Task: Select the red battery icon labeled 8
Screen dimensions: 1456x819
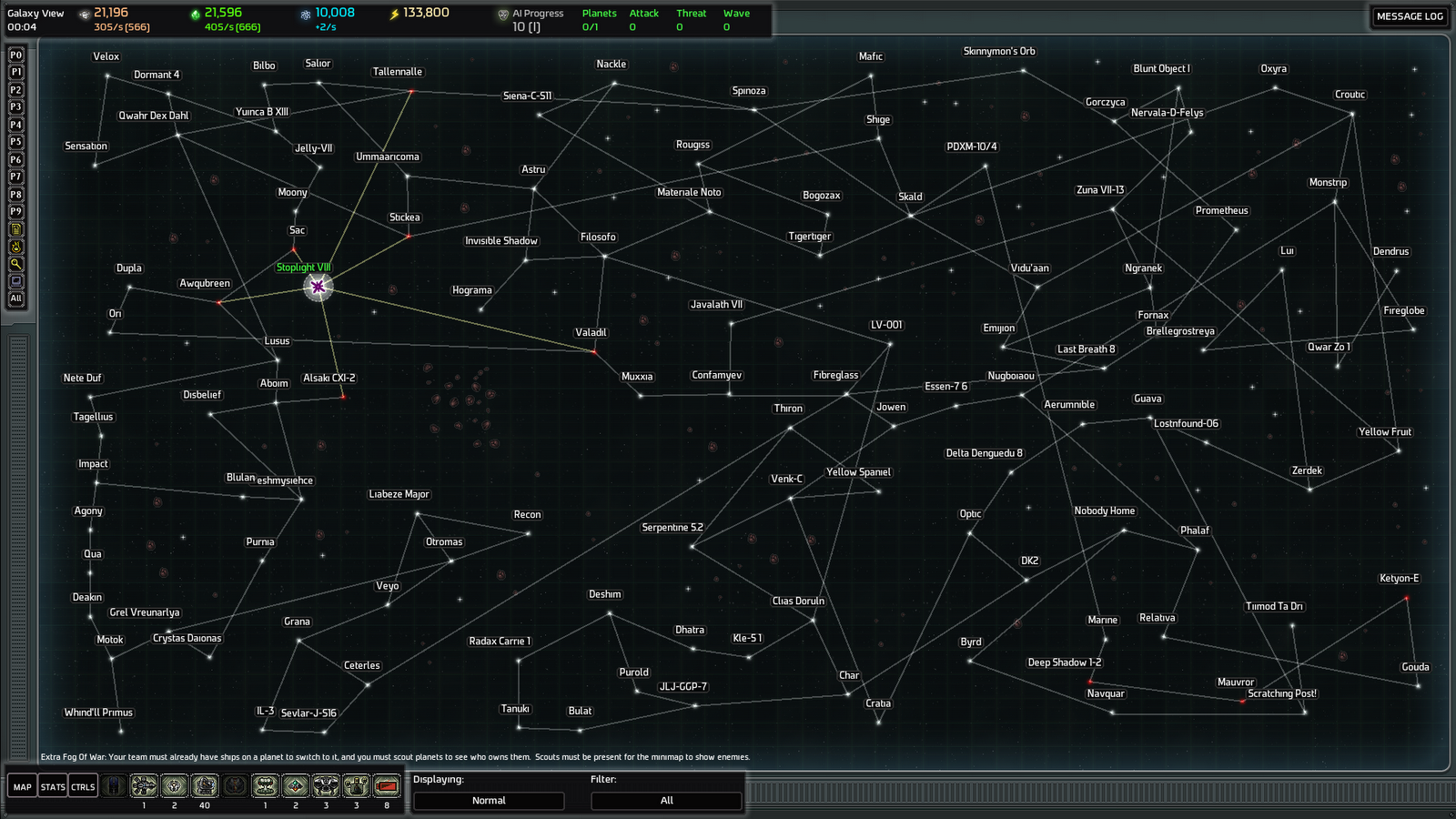Action: (x=387, y=785)
